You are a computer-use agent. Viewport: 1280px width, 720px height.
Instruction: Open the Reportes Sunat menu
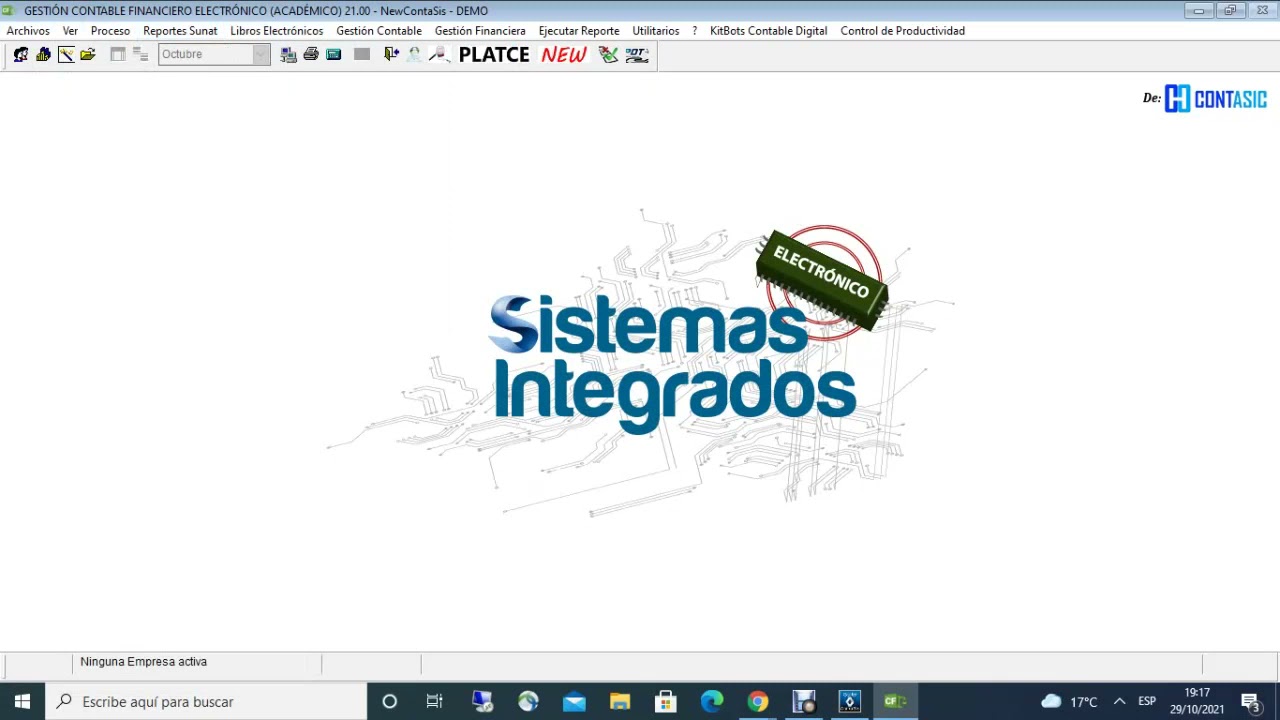pyautogui.click(x=180, y=31)
